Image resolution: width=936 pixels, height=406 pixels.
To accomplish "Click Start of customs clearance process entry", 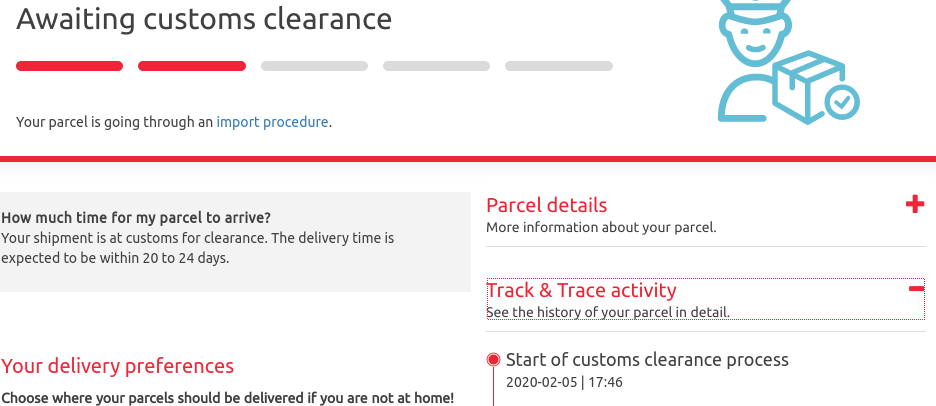I will (647, 359).
